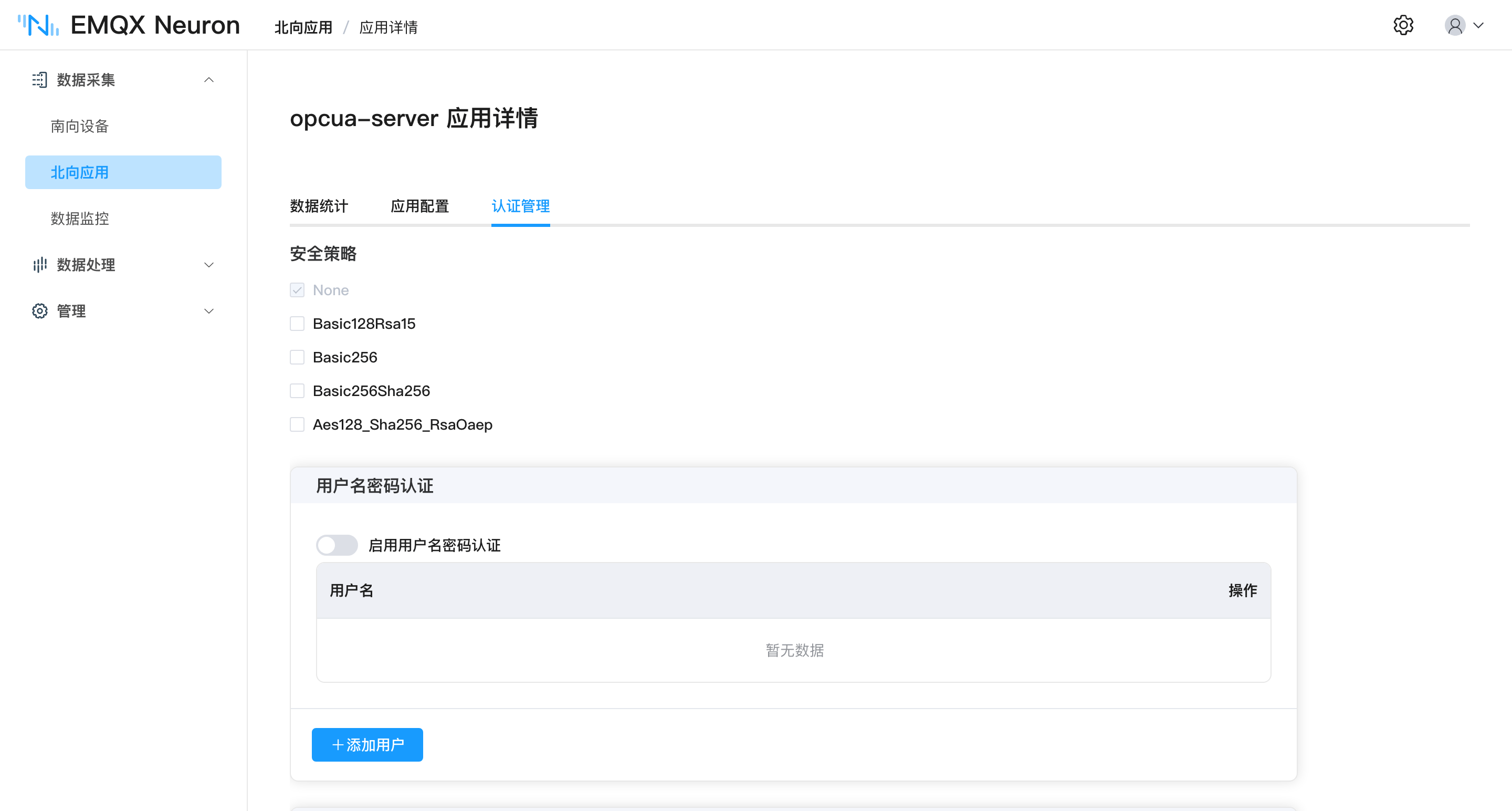The image size is (1512, 811).
Task: Select 北向应用 in the sidebar
Action: [x=123, y=172]
